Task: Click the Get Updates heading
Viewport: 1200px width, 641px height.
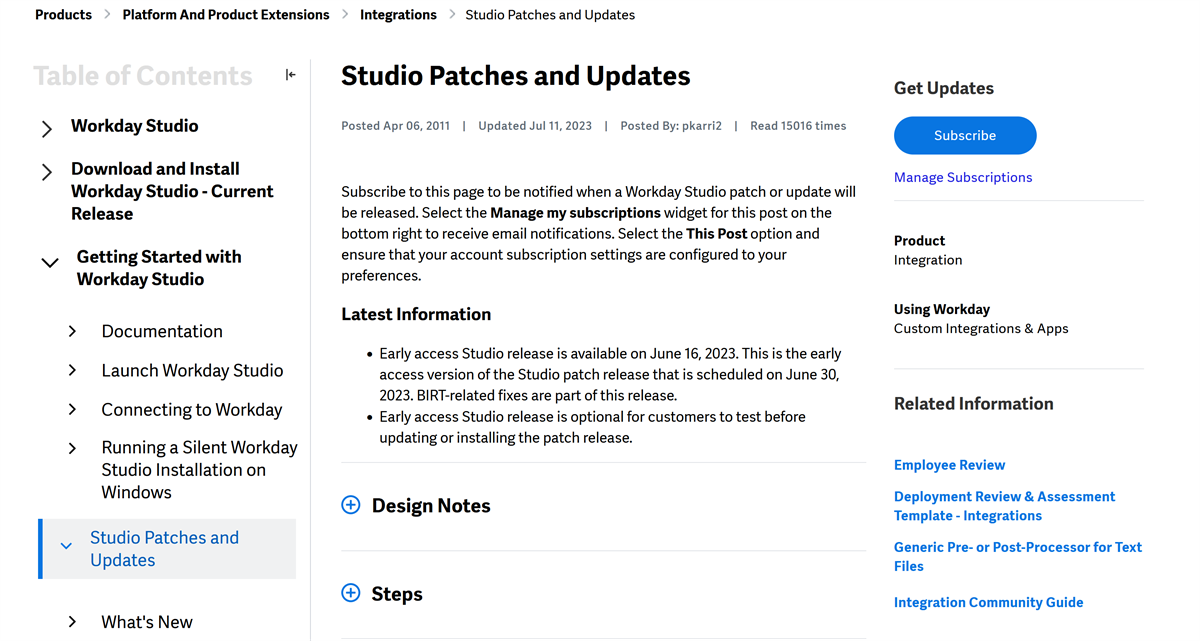Action: click(944, 88)
